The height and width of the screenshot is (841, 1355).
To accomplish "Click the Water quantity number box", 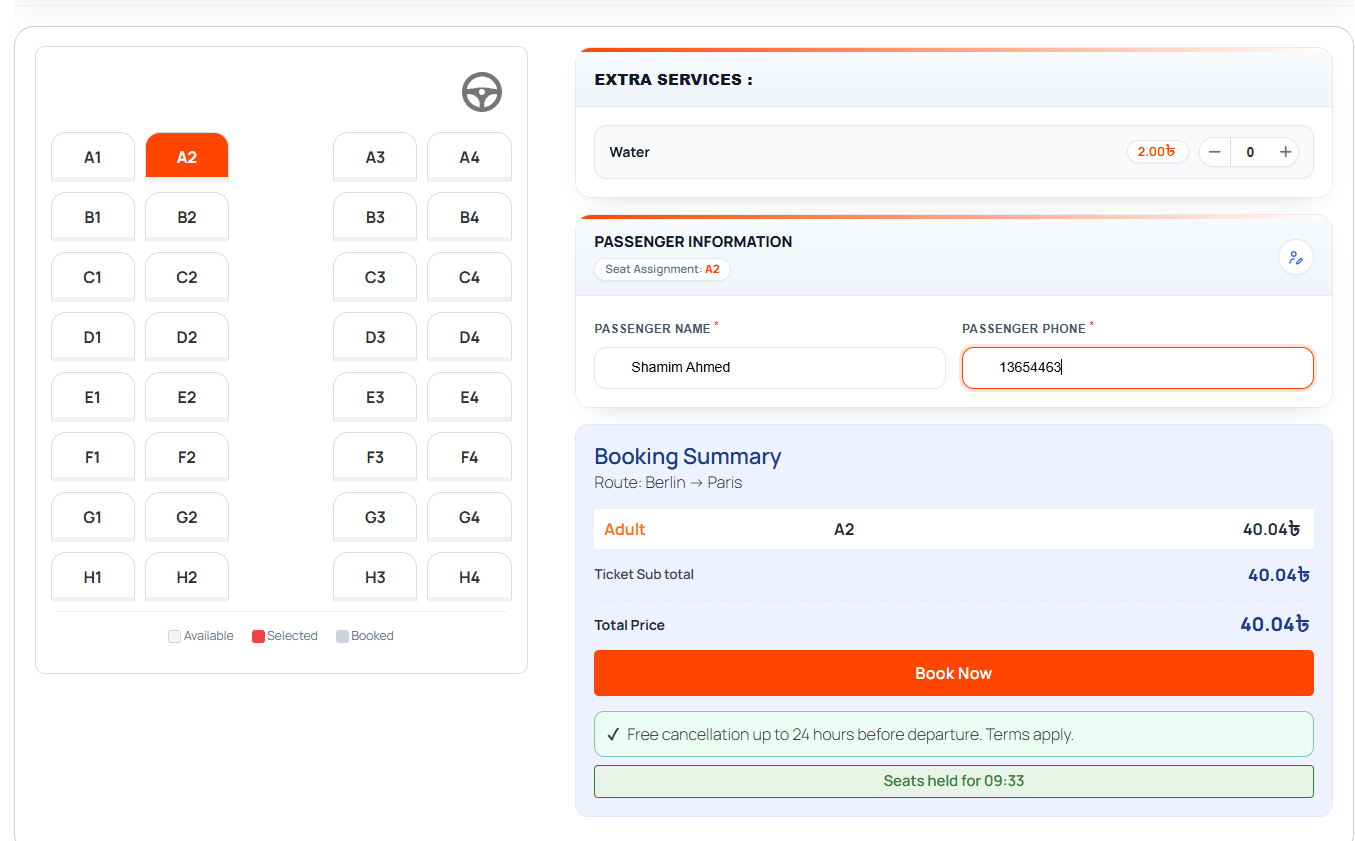I will (1250, 152).
